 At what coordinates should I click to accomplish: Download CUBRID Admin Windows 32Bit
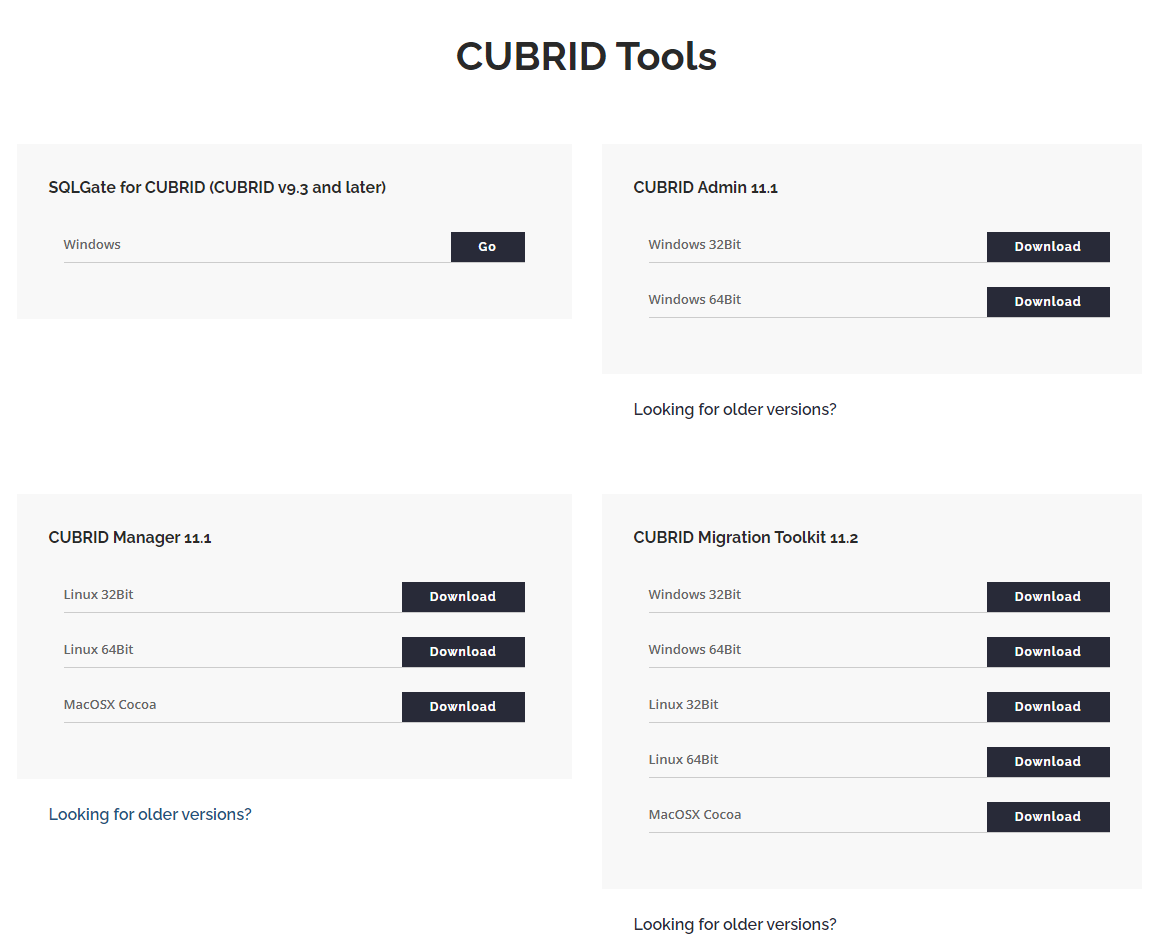[x=1048, y=247]
